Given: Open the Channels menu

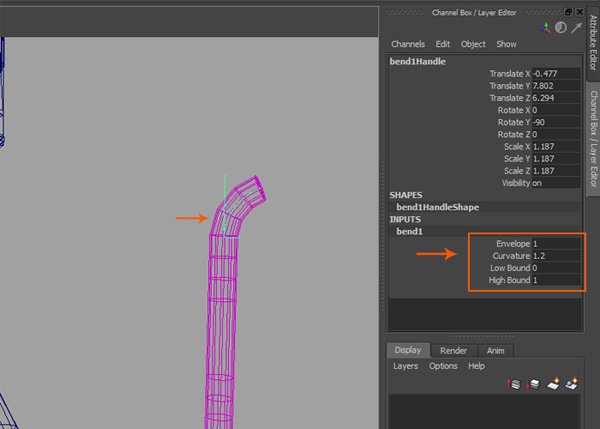Looking at the screenshot, I should point(408,44).
